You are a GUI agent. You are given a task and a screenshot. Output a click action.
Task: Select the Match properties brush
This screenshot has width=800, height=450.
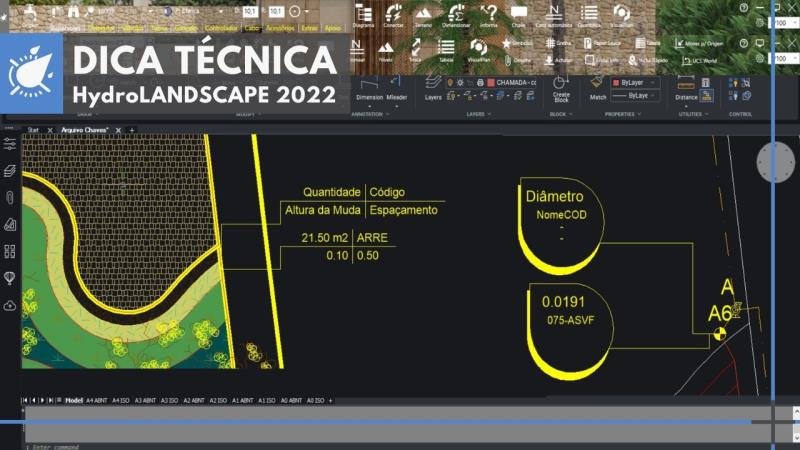597,88
